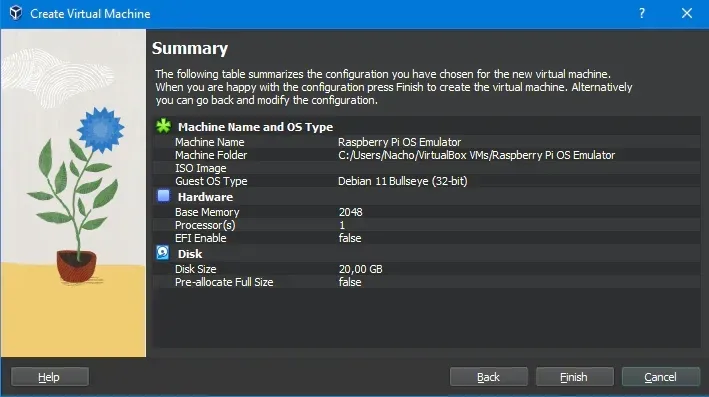Open the Help button

point(49,377)
